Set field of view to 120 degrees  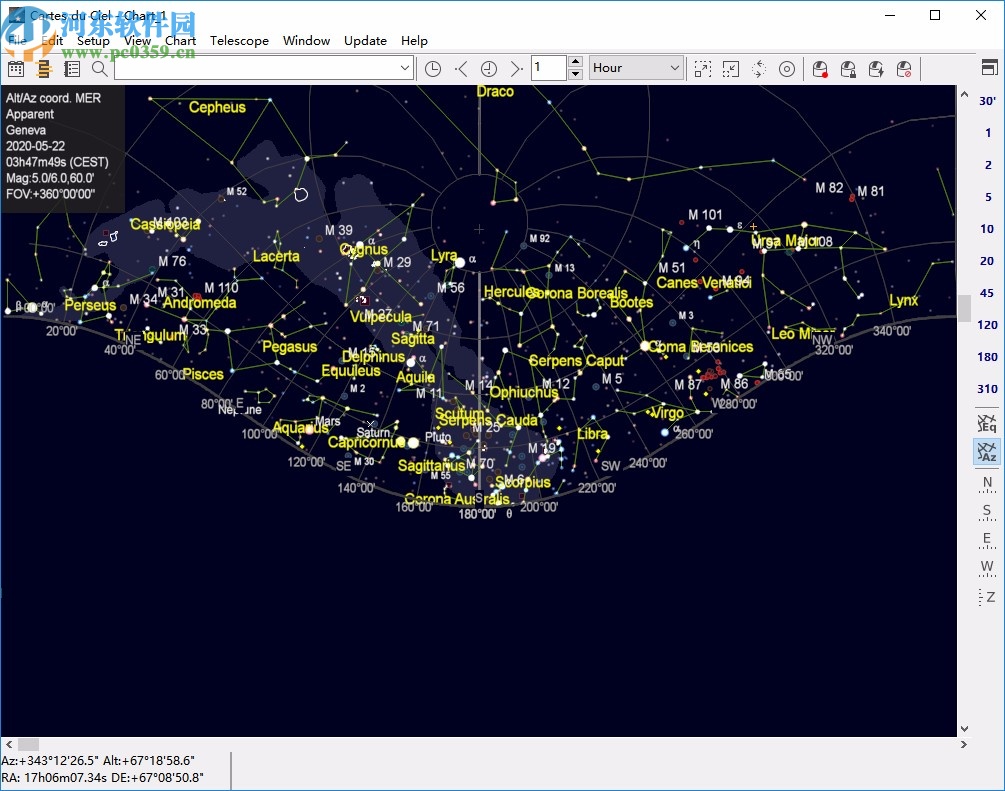[987, 325]
